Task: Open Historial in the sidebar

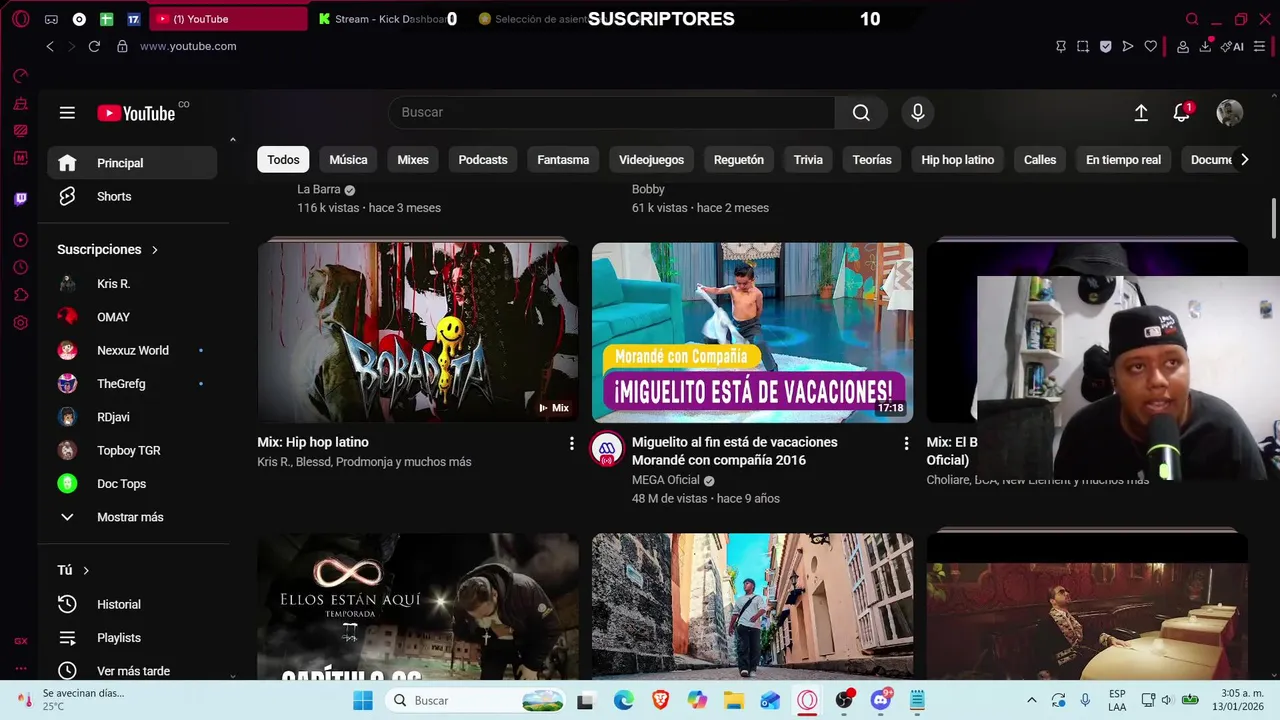Action: tap(132, 604)
